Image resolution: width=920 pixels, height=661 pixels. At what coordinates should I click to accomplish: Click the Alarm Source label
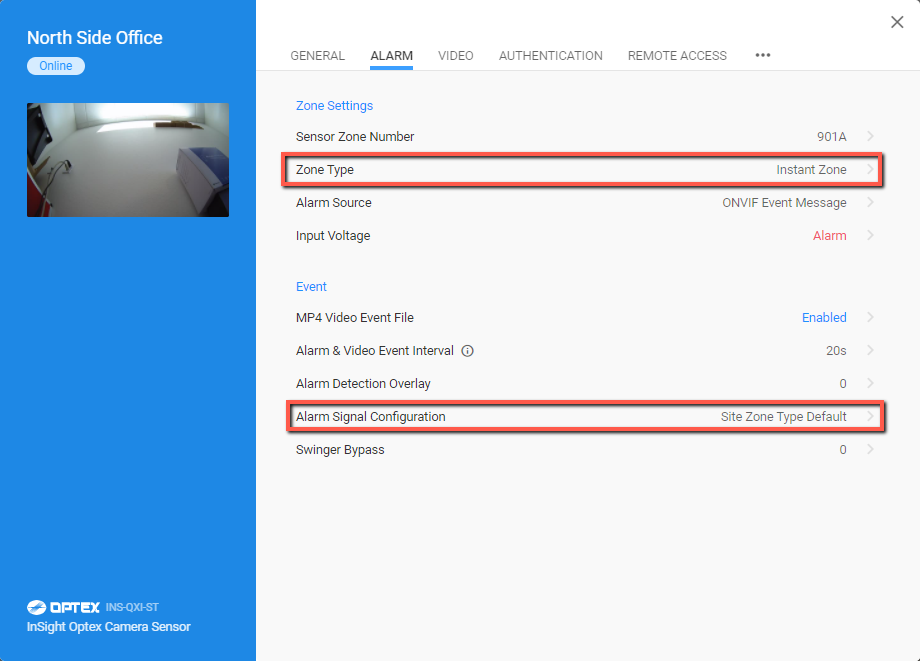(333, 203)
